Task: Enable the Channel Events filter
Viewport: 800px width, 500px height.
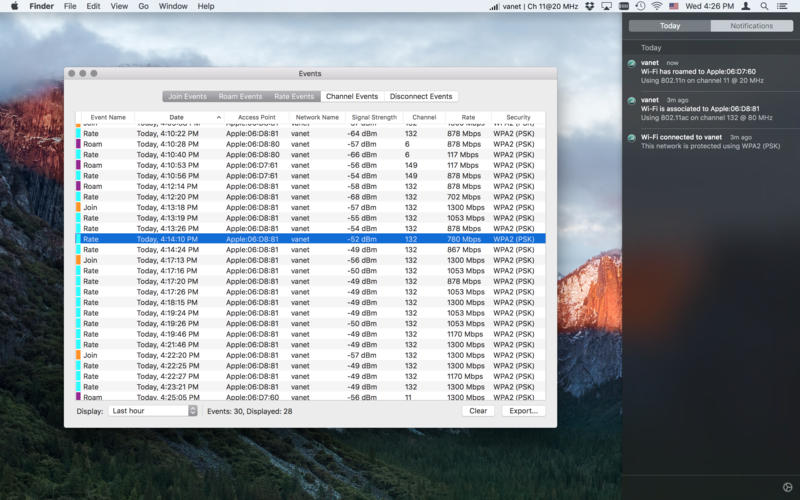Action: 352,97
